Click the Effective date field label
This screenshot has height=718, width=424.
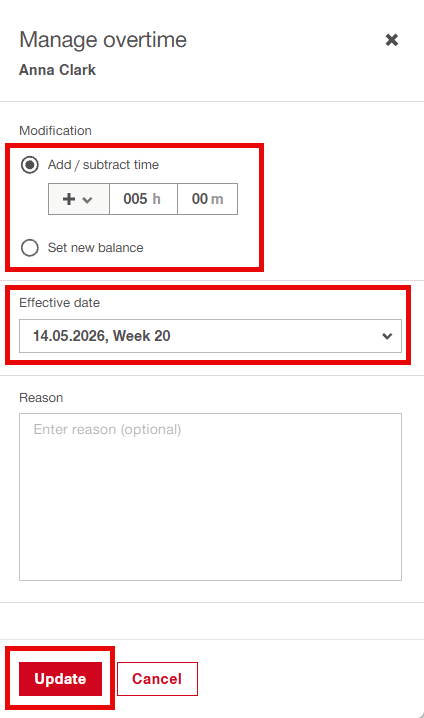tap(60, 303)
